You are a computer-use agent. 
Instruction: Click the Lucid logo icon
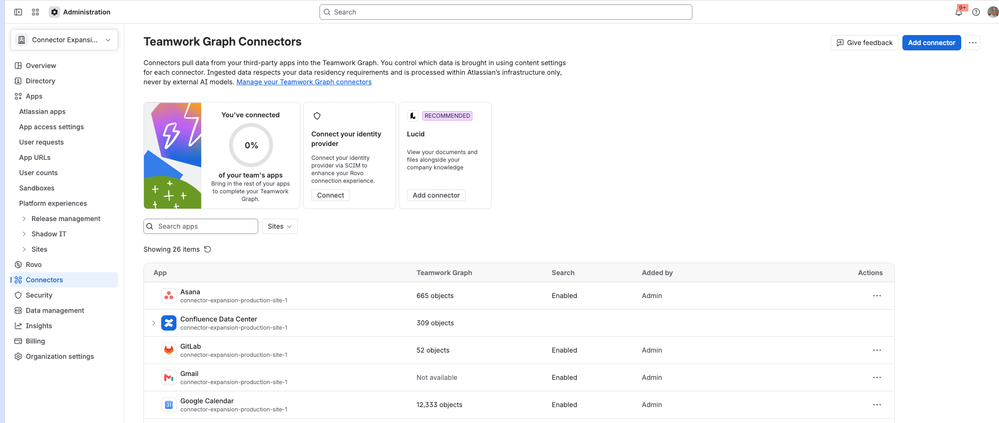pyautogui.click(x=412, y=116)
